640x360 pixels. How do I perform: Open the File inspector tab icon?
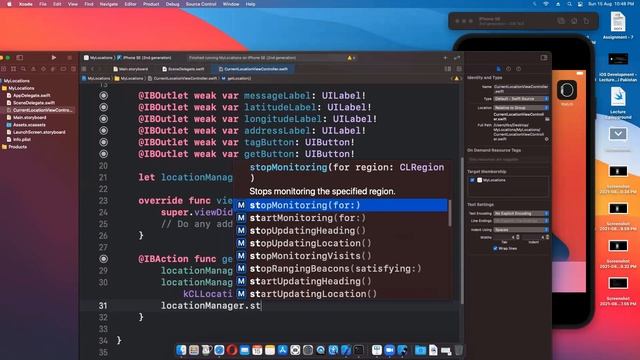click(x=498, y=69)
